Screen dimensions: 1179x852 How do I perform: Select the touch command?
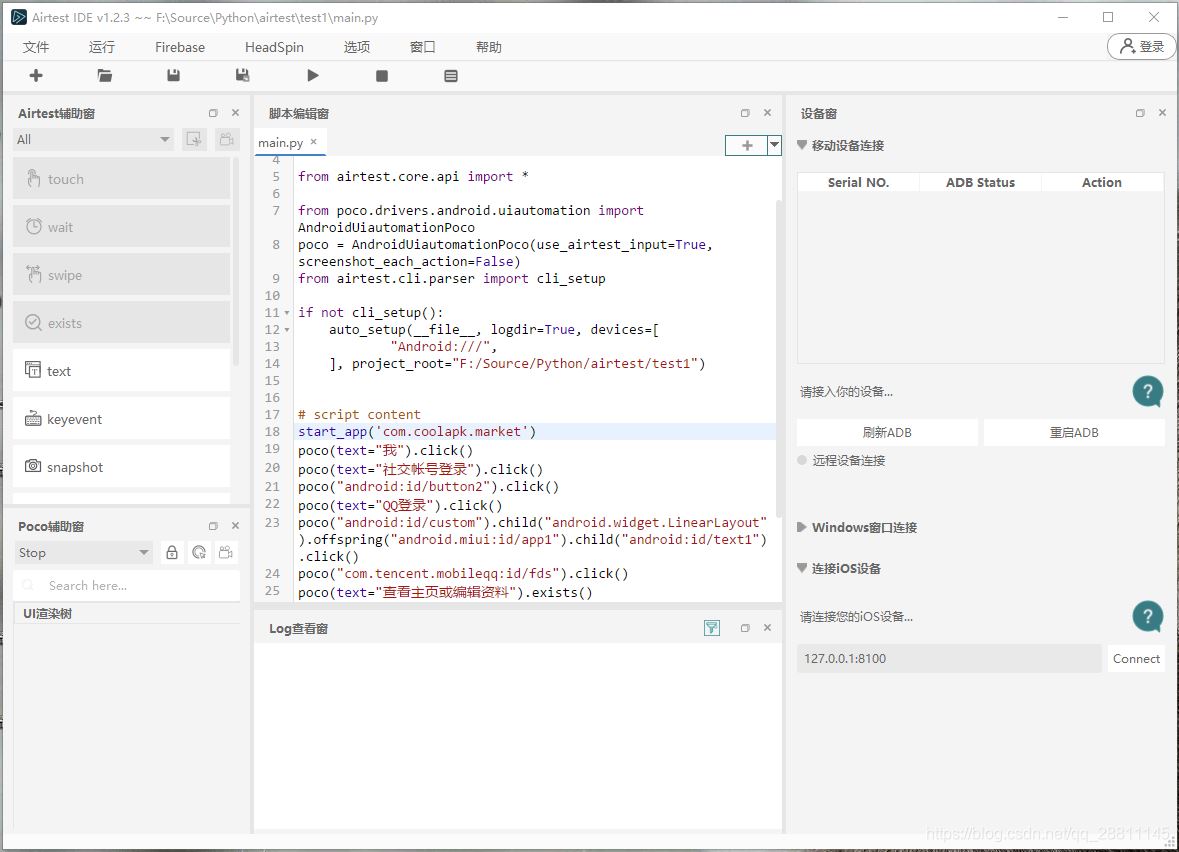pos(121,179)
